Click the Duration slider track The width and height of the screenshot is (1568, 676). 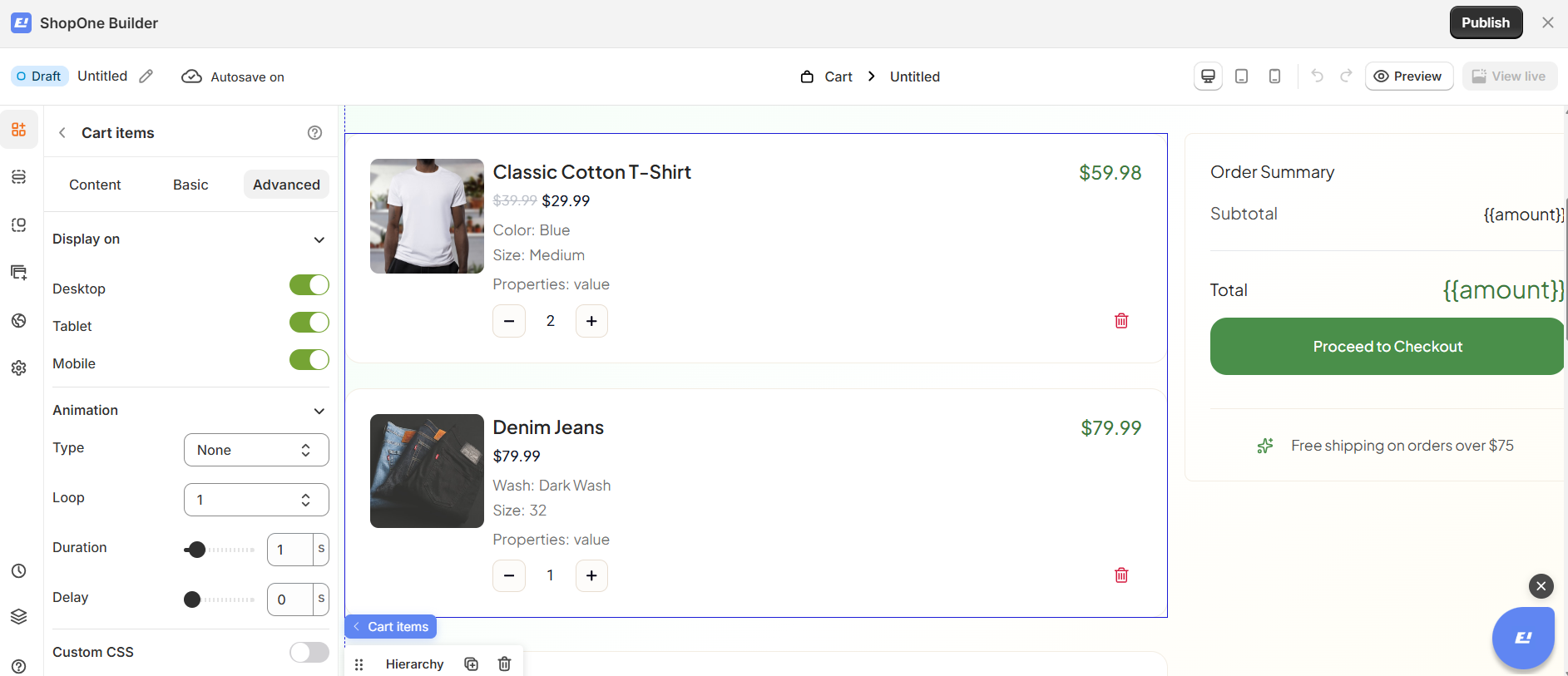[220, 550]
